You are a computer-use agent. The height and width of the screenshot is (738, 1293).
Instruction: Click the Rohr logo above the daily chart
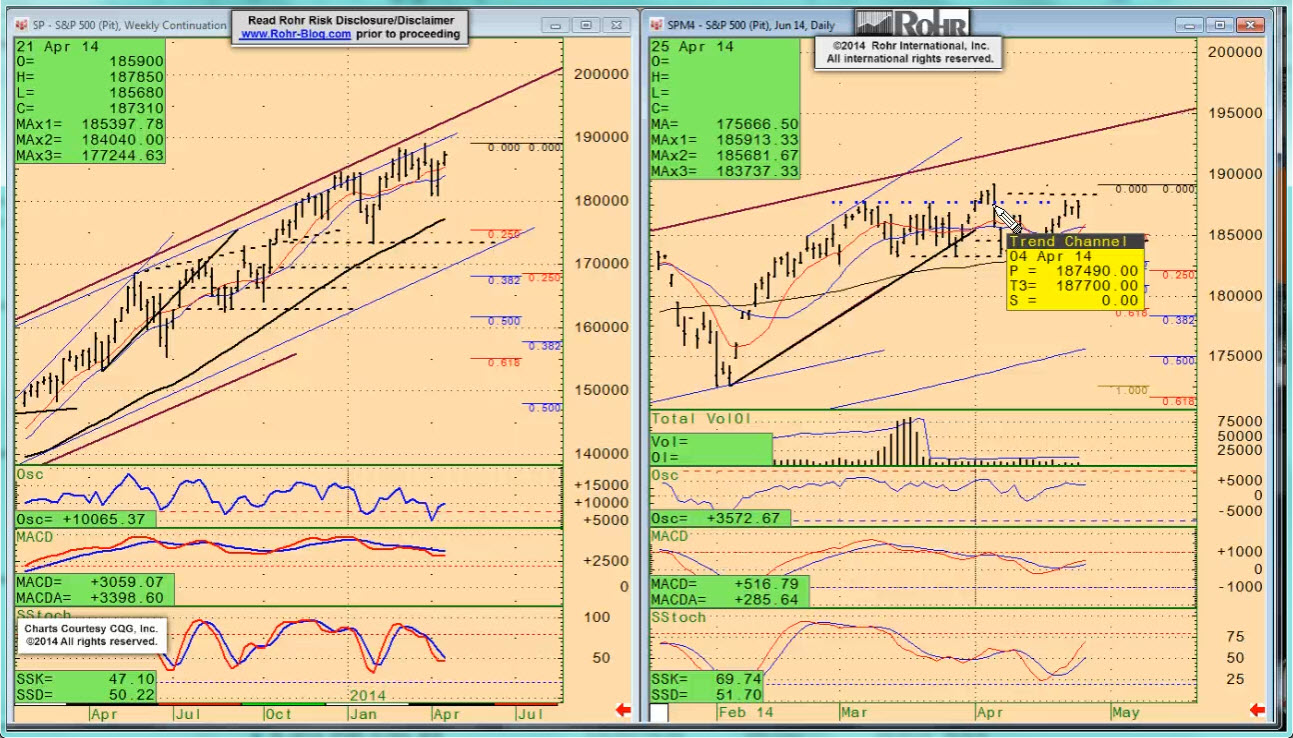913,22
